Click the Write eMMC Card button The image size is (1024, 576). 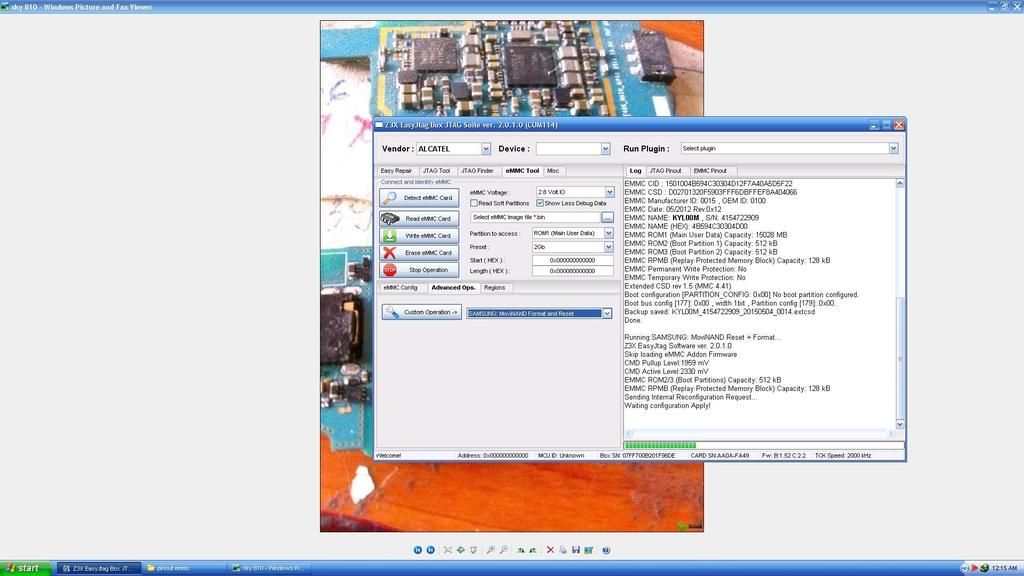click(419, 235)
